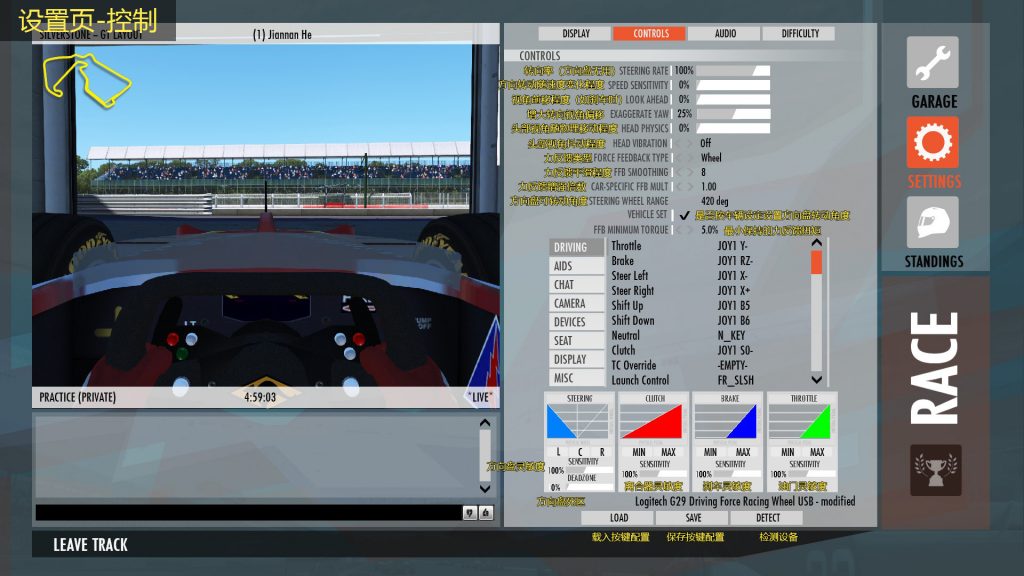The height and width of the screenshot is (576, 1024).
Task: Click the right arrow for FFB Minimum Torque
Action: (x=690, y=230)
